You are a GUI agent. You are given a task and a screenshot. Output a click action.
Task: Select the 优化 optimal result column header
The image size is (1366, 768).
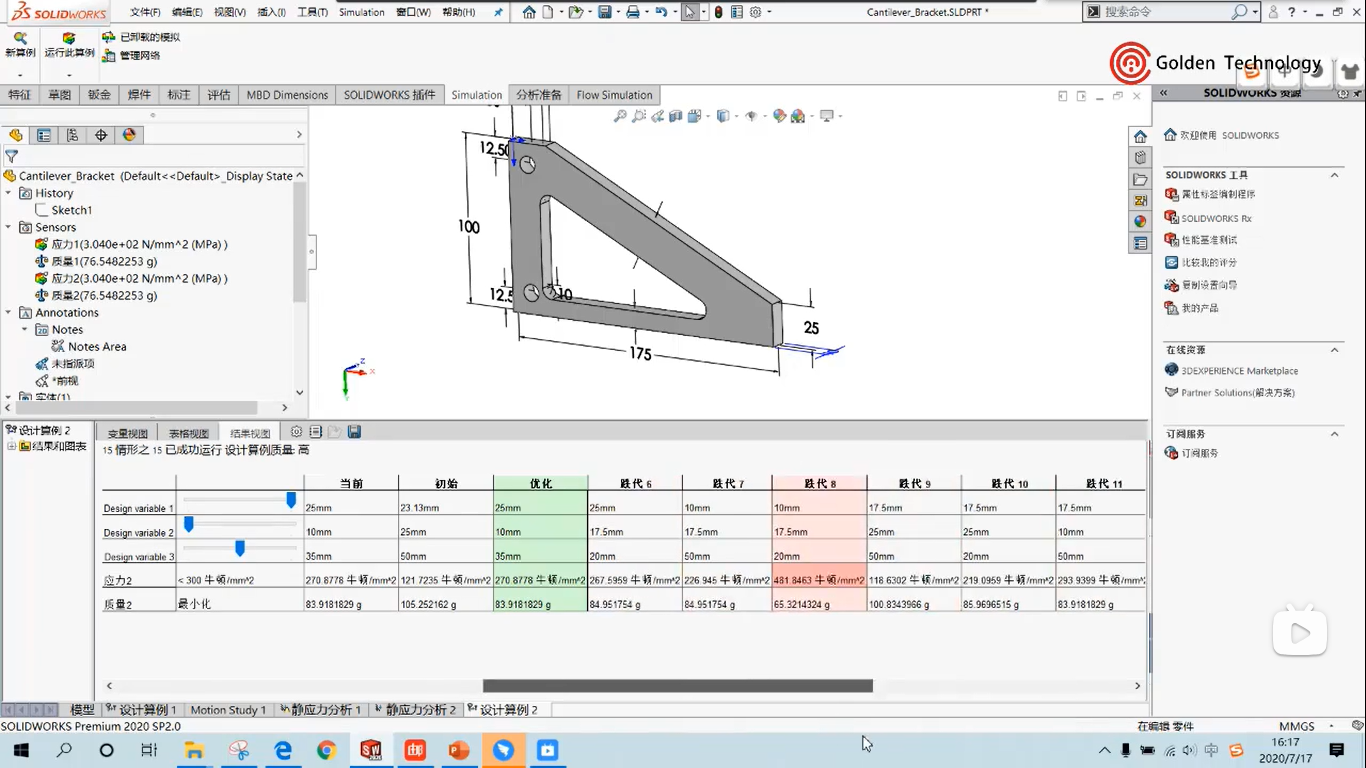[540, 484]
